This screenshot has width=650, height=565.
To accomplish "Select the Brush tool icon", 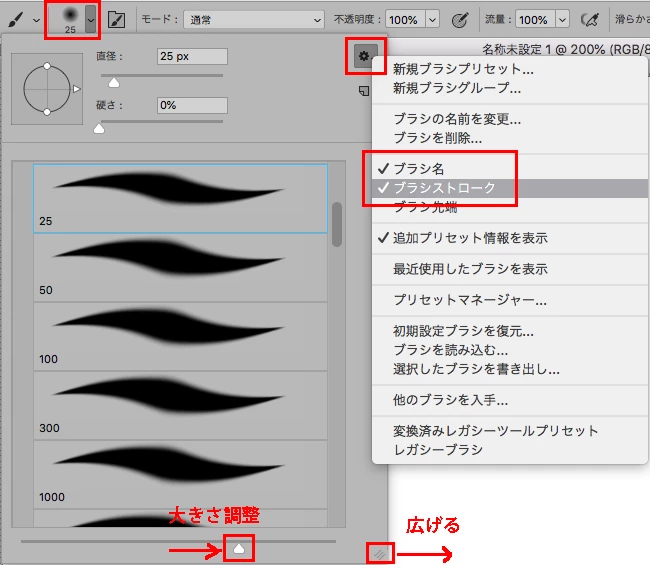I will point(15,19).
